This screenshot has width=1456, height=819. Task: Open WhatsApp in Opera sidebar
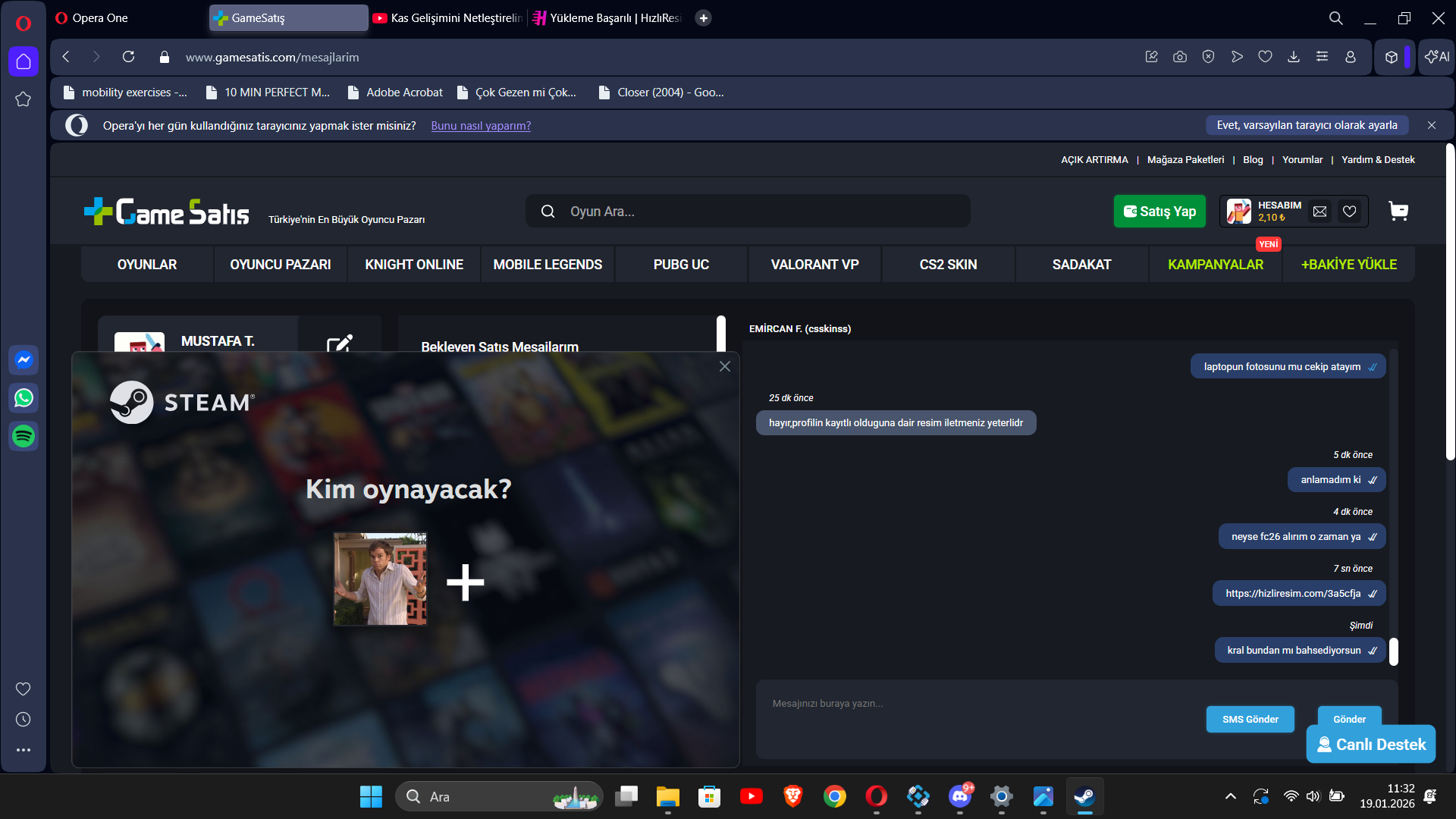pos(24,397)
